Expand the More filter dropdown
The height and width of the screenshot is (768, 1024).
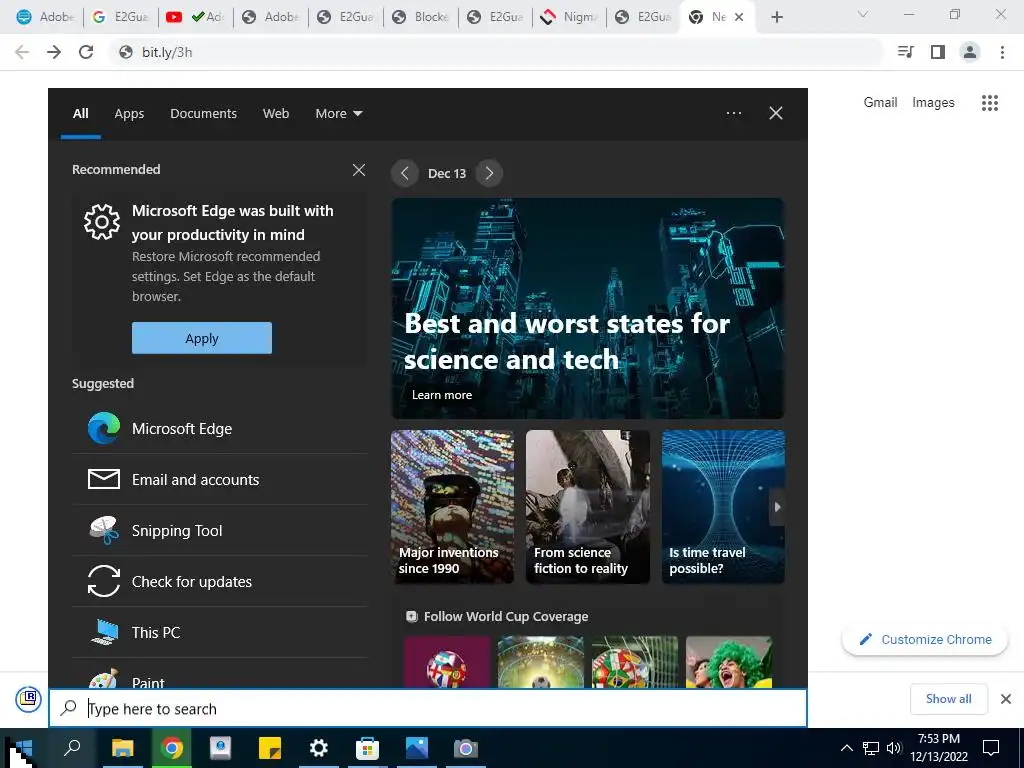[338, 114]
